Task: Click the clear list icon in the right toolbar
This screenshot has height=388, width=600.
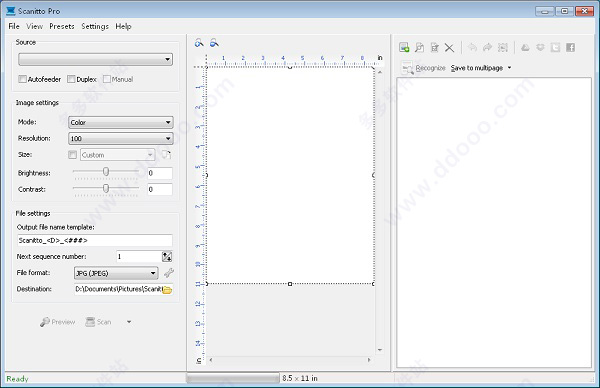Action: [x=434, y=47]
